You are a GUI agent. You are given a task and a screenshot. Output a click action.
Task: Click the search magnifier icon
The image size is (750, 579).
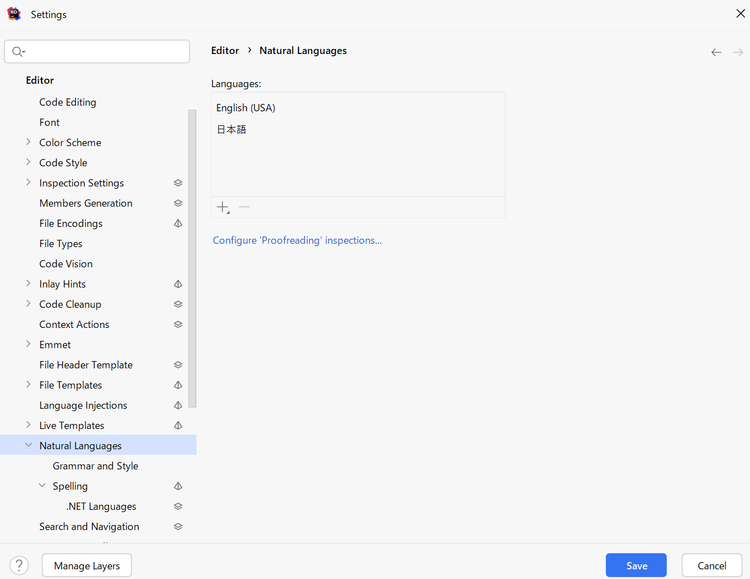18,52
